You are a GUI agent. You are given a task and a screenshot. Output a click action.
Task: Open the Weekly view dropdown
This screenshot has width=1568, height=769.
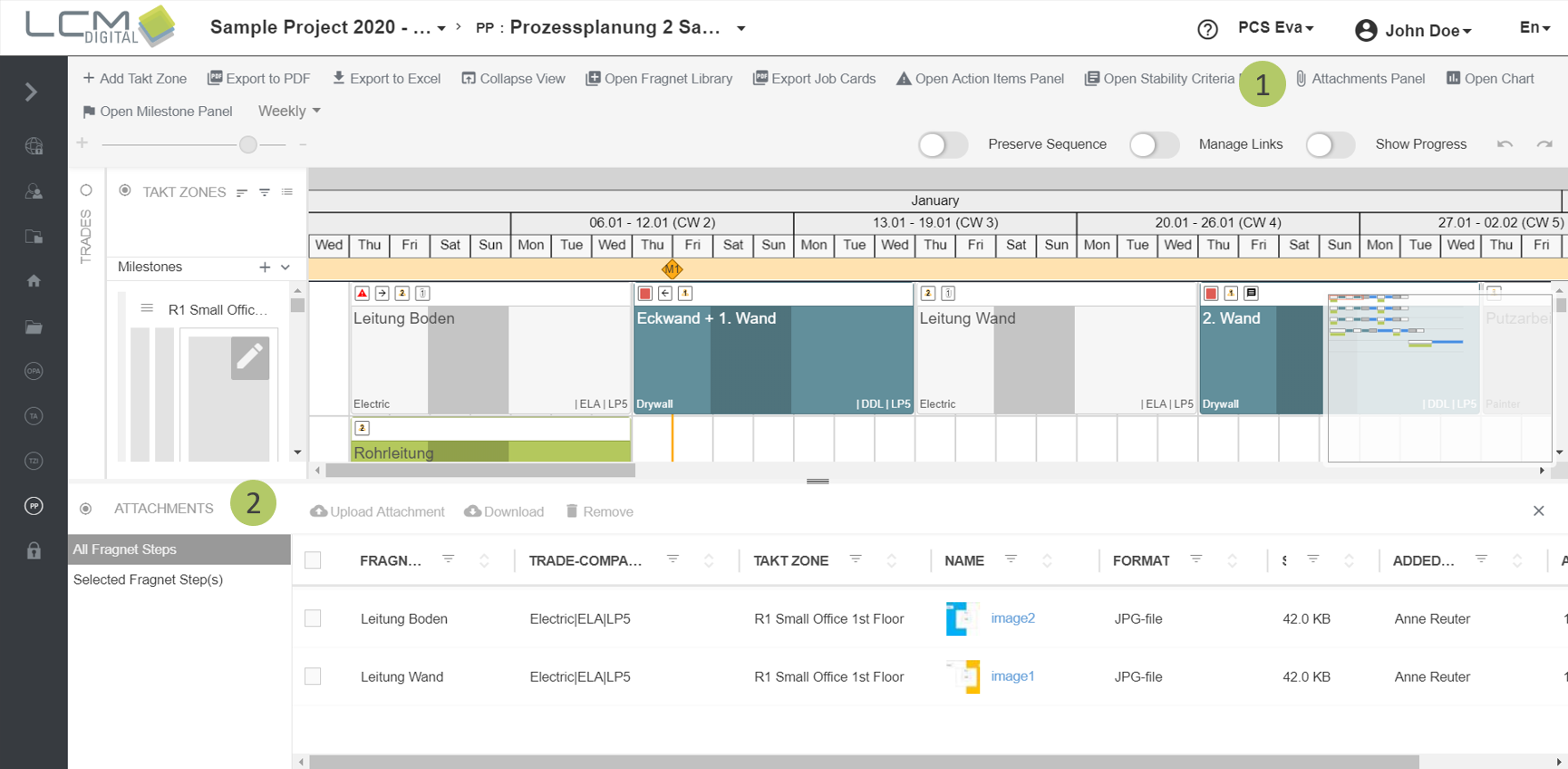point(289,111)
